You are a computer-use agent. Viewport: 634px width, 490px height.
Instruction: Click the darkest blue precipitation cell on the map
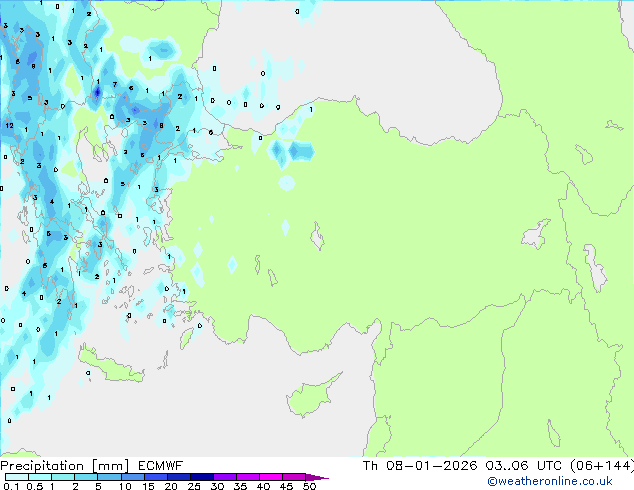tap(97, 93)
